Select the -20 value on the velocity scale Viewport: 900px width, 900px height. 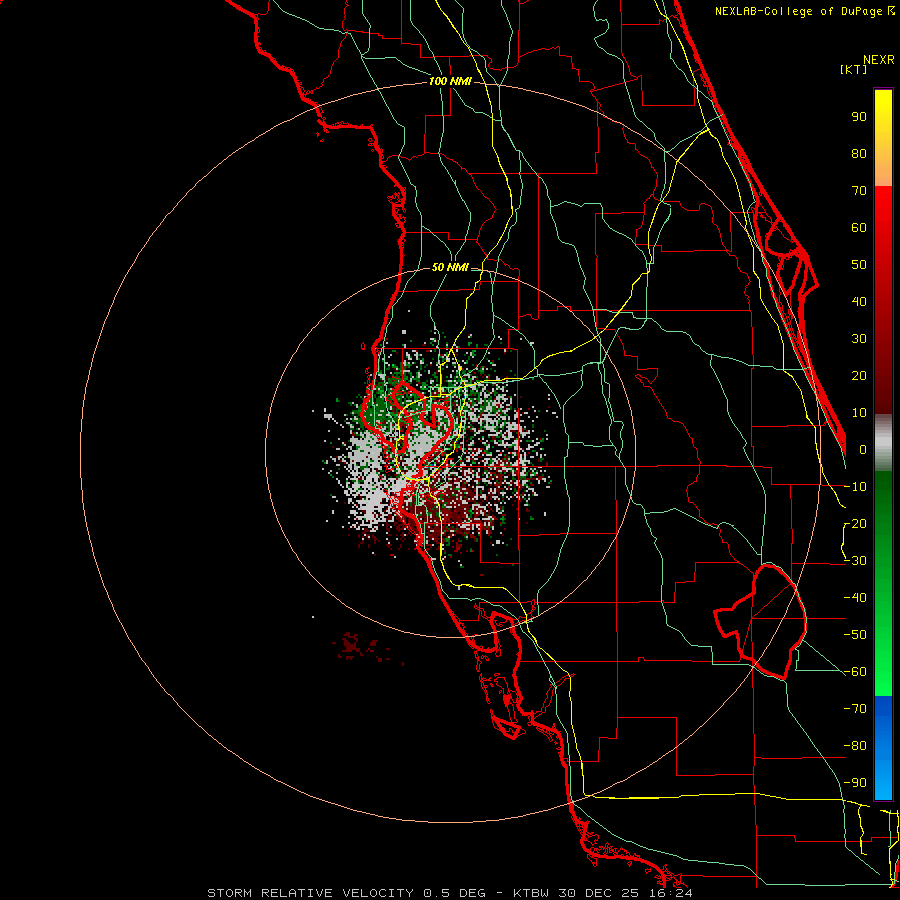pos(855,523)
